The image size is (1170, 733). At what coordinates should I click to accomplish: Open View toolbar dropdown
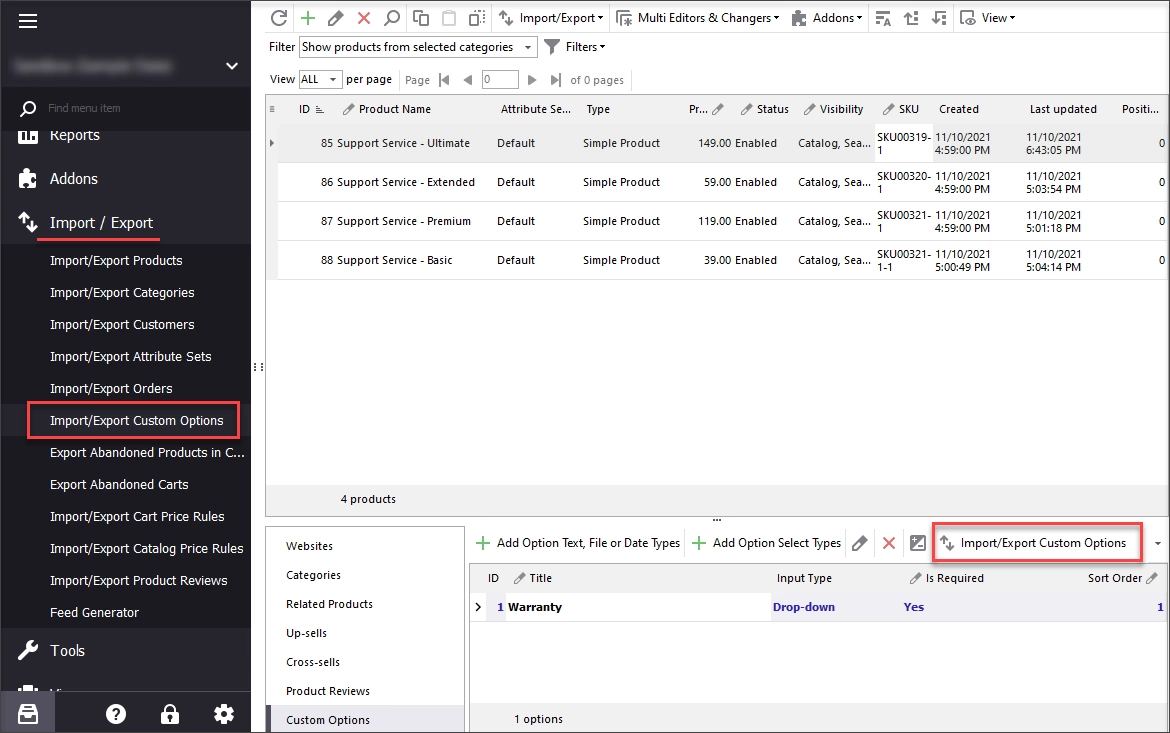tap(987, 18)
